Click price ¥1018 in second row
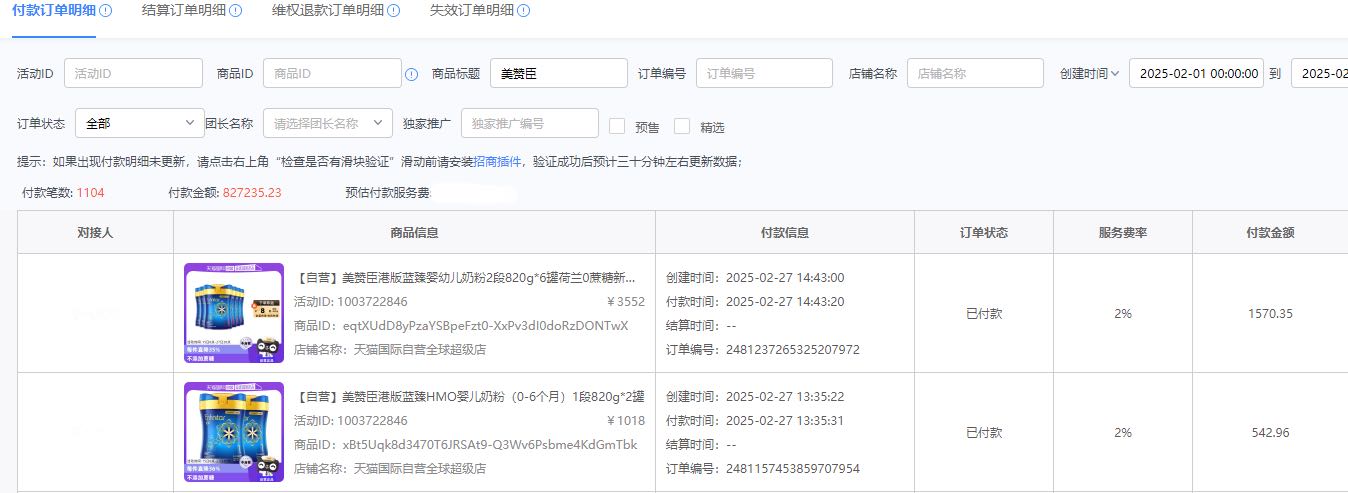The height and width of the screenshot is (493, 1348). pyautogui.click(x=626, y=420)
